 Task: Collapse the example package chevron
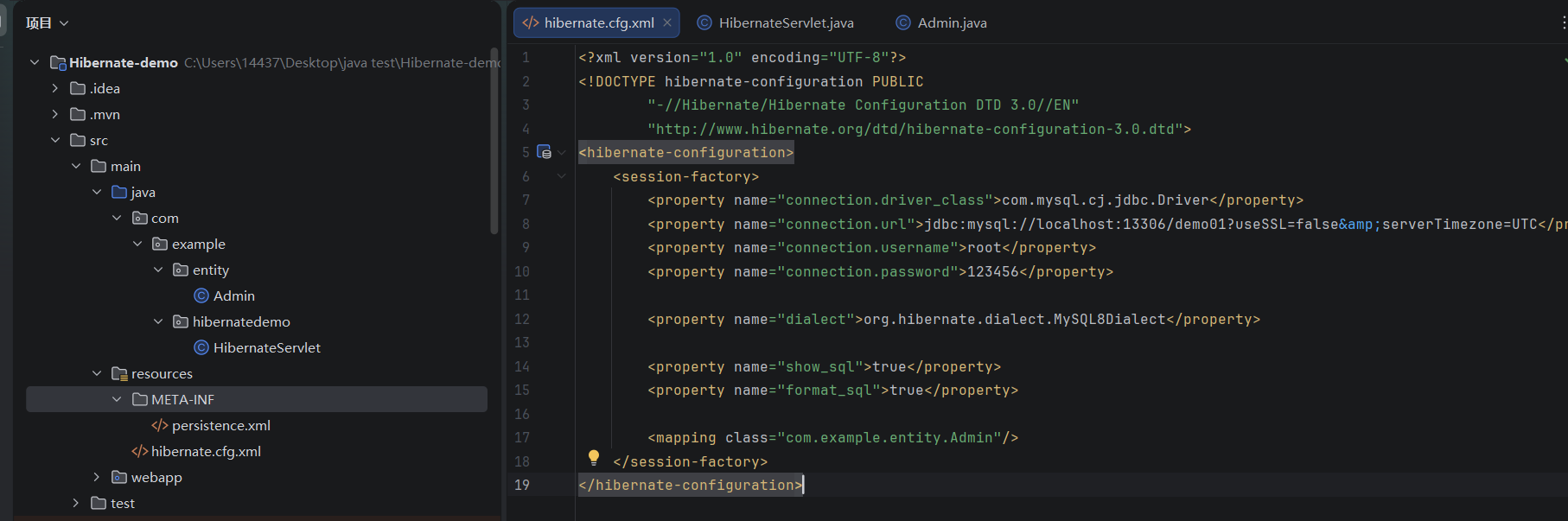coord(137,244)
